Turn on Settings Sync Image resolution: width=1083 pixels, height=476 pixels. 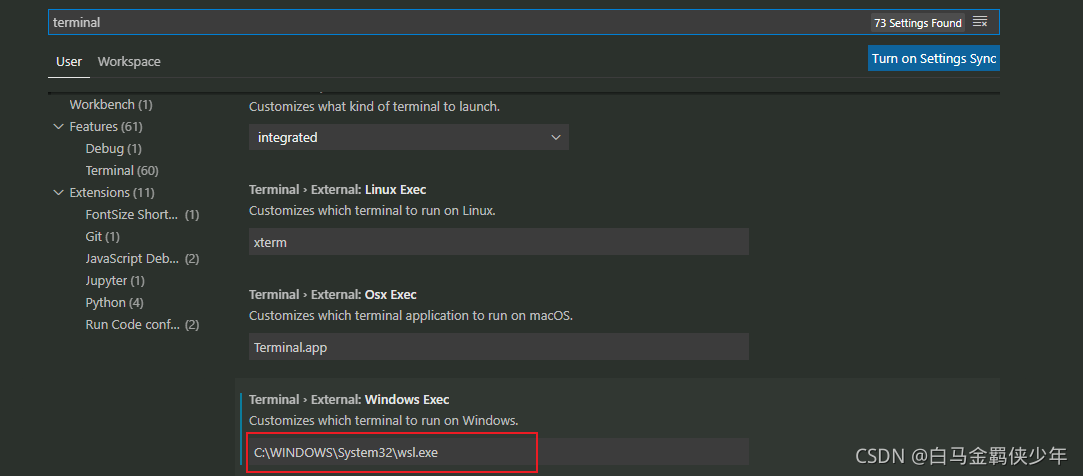(x=934, y=59)
